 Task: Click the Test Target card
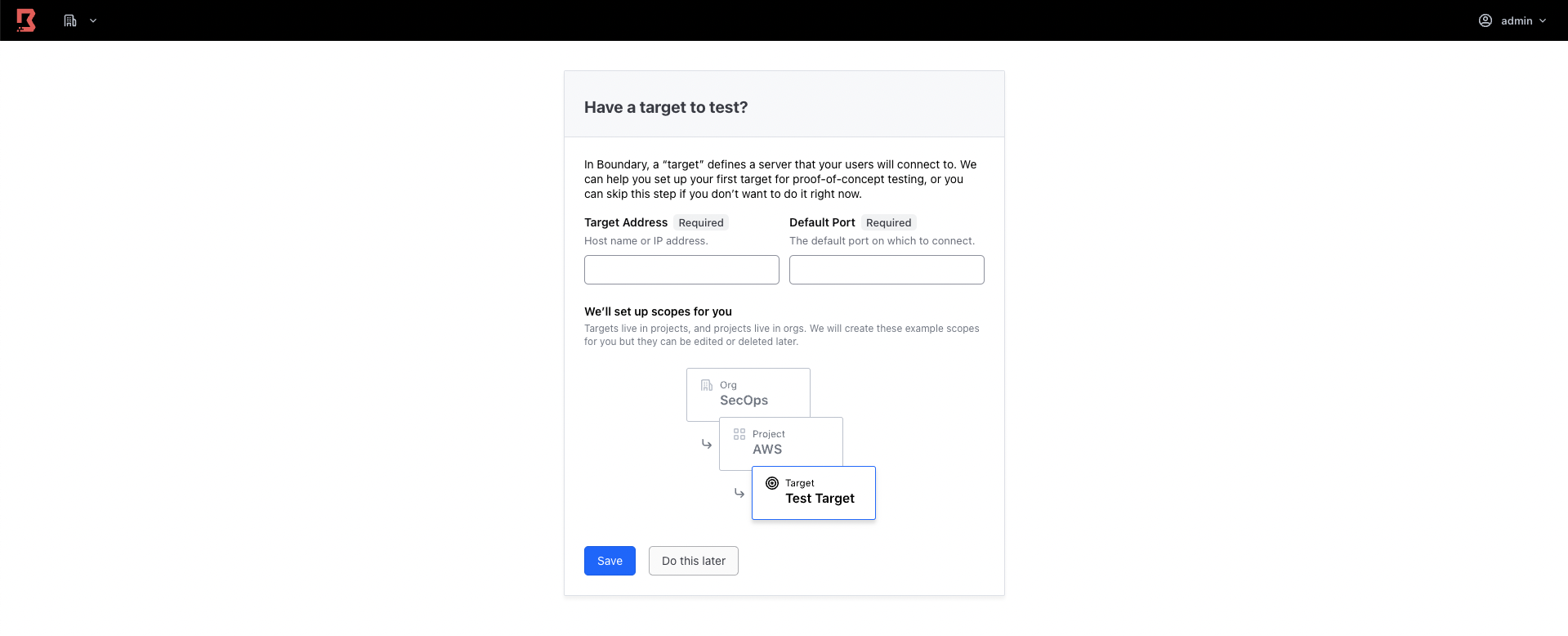point(813,492)
